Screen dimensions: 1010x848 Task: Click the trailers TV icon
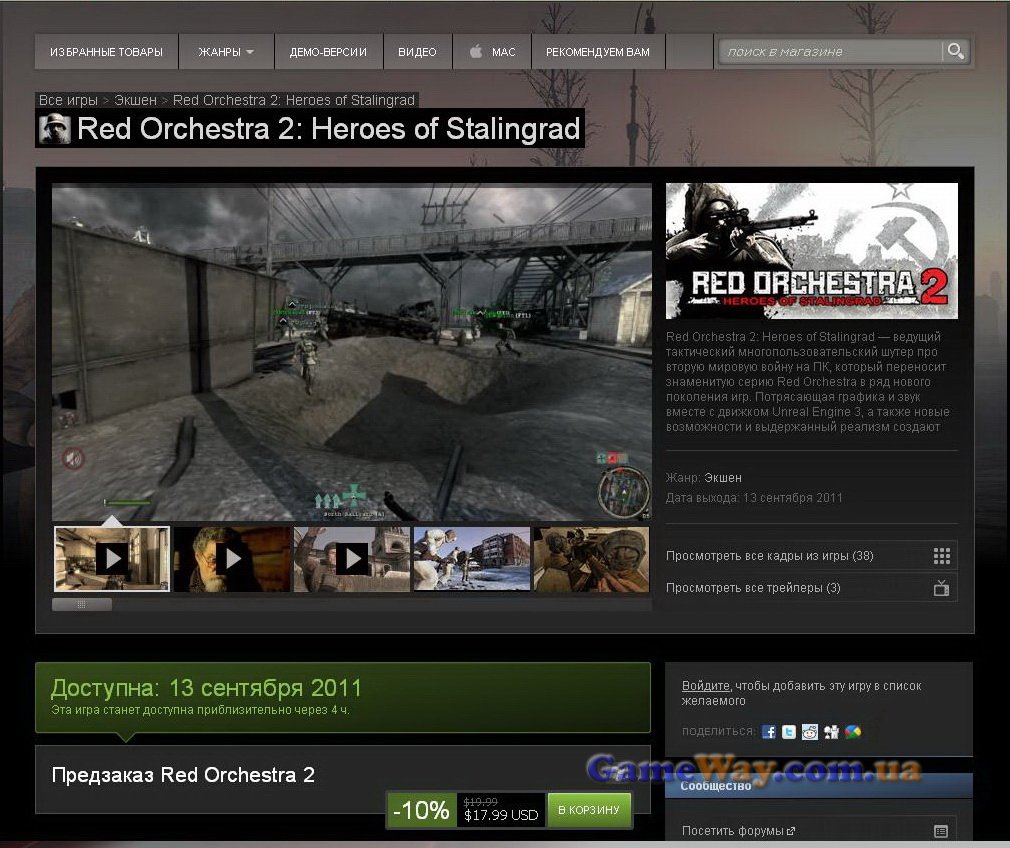pyautogui.click(x=940, y=588)
